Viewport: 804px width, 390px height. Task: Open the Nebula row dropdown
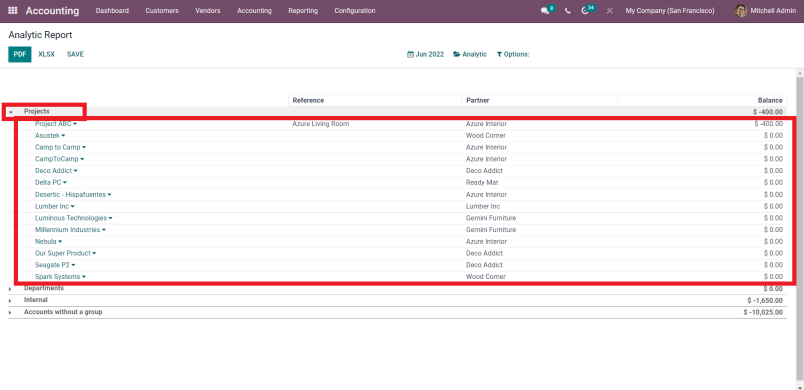pyautogui.click(x=60, y=242)
